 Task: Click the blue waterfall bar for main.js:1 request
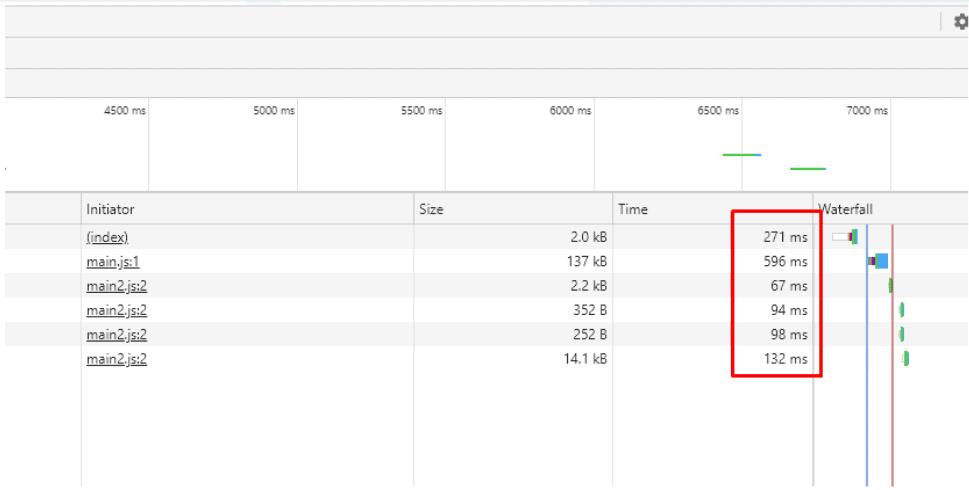(x=882, y=261)
